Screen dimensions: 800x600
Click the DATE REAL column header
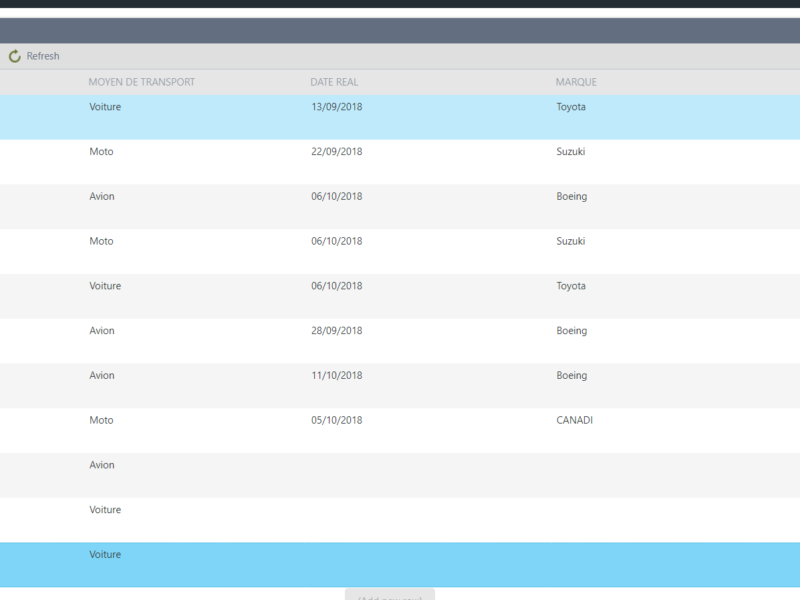pyautogui.click(x=334, y=82)
